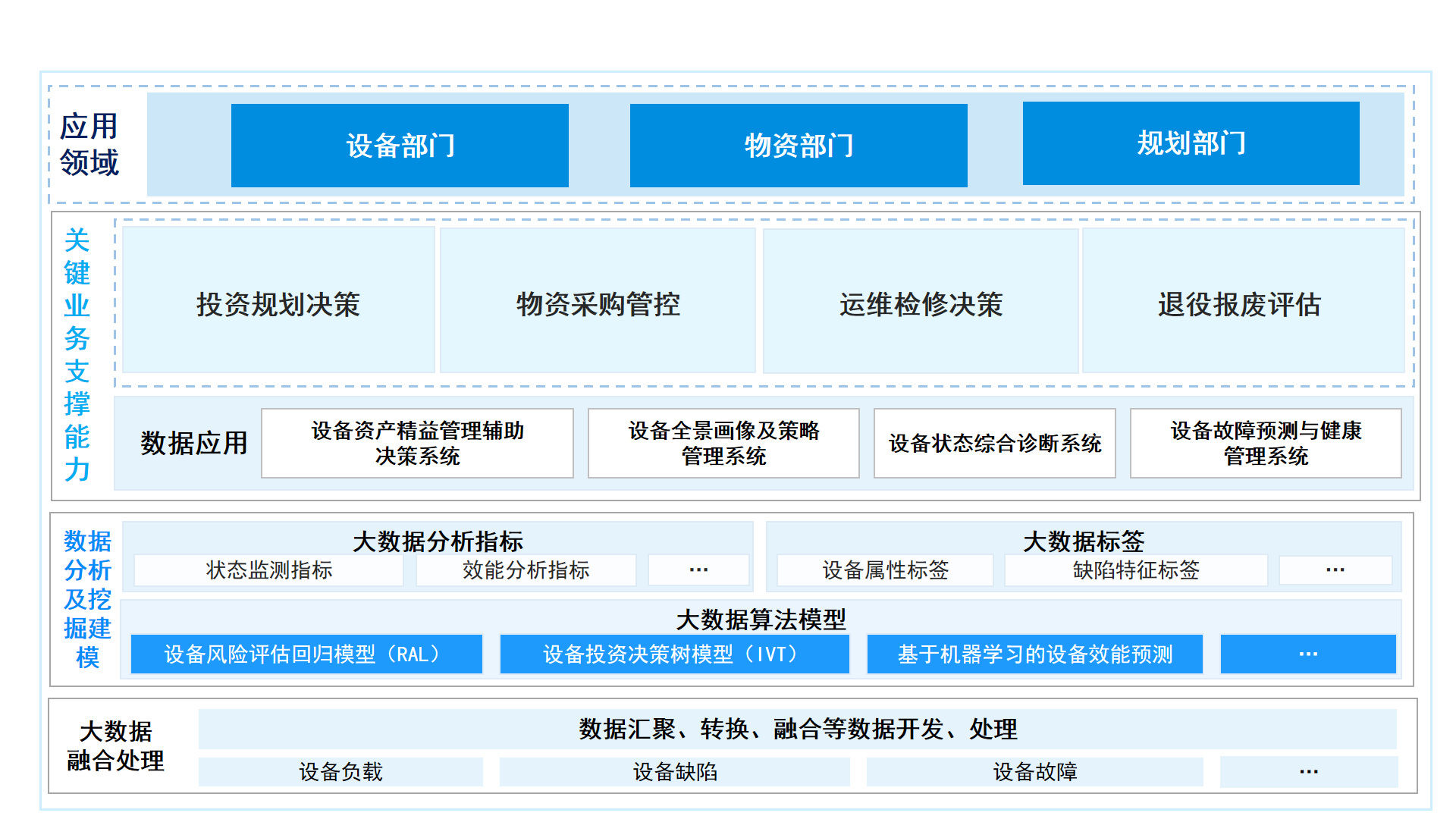The image size is (1456, 819).
Task: Select 基于机器学习的设备效能预测 box
Action: (1035, 654)
